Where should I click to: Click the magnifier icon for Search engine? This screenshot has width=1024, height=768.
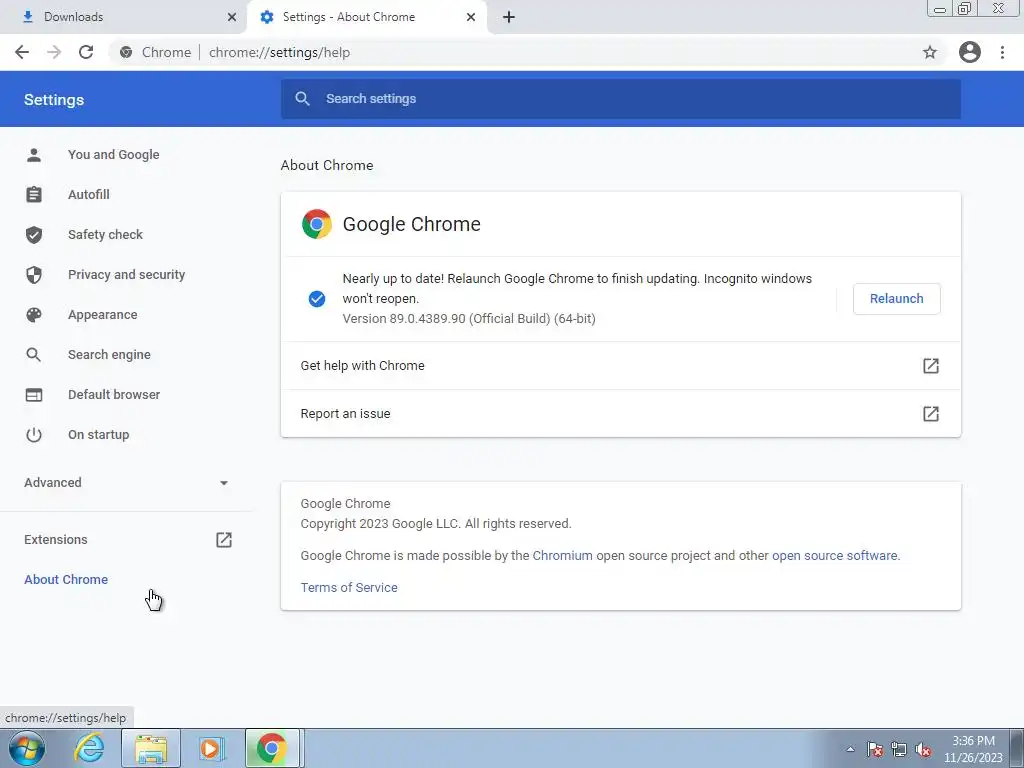(34, 355)
